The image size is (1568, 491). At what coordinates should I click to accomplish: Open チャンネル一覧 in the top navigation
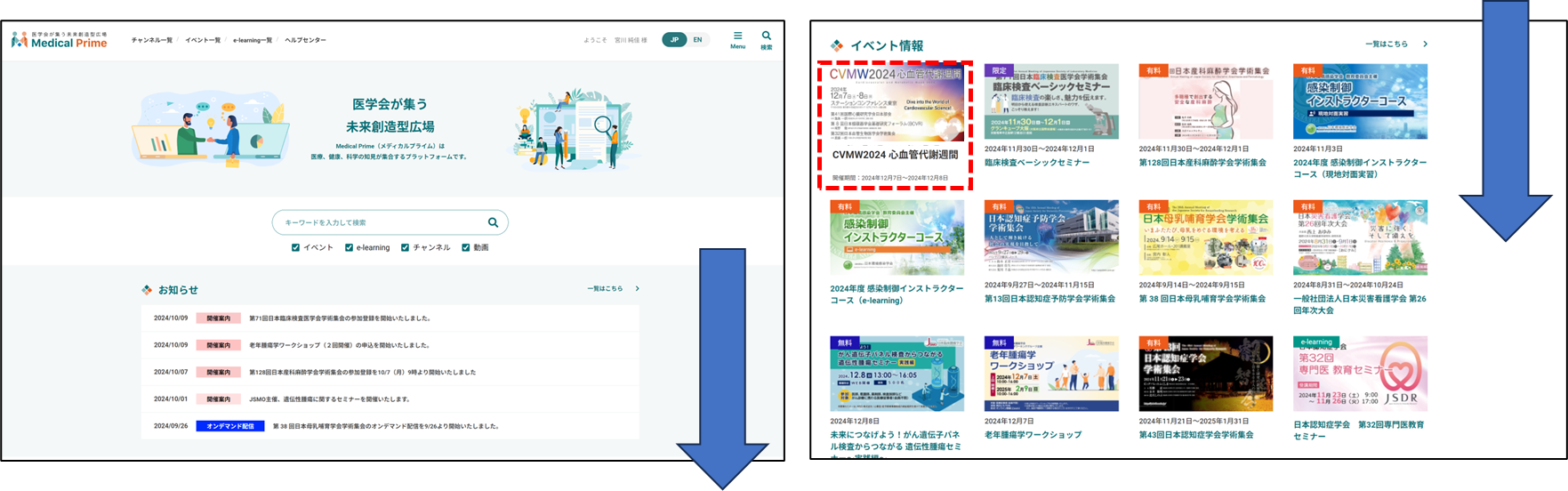(x=152, y=40)
